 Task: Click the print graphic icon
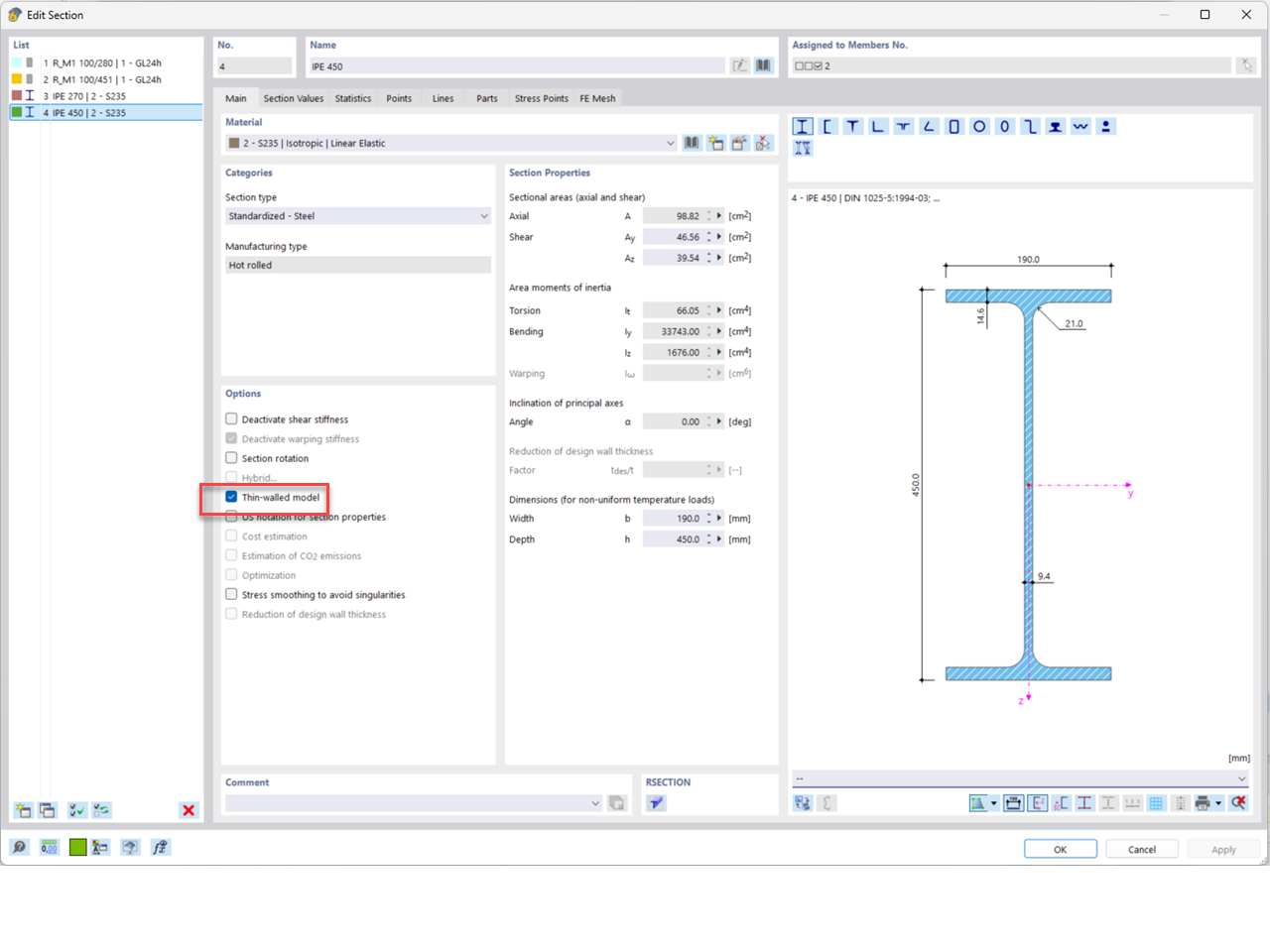[x=1203, y=803]
